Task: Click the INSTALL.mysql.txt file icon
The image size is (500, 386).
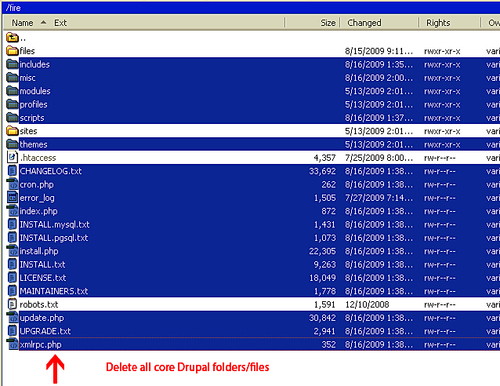Action: tap(12, 224)
